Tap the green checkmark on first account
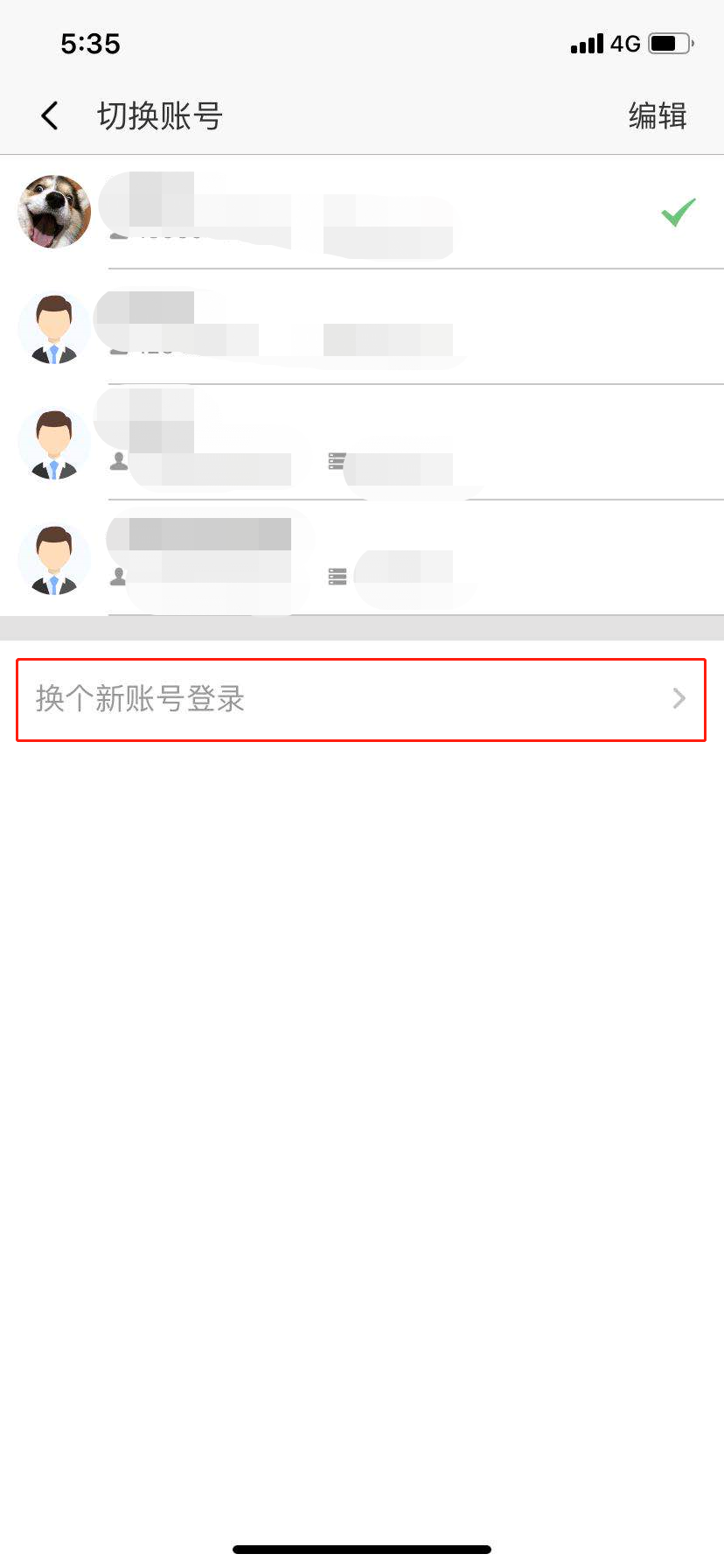 click(679, 212)
